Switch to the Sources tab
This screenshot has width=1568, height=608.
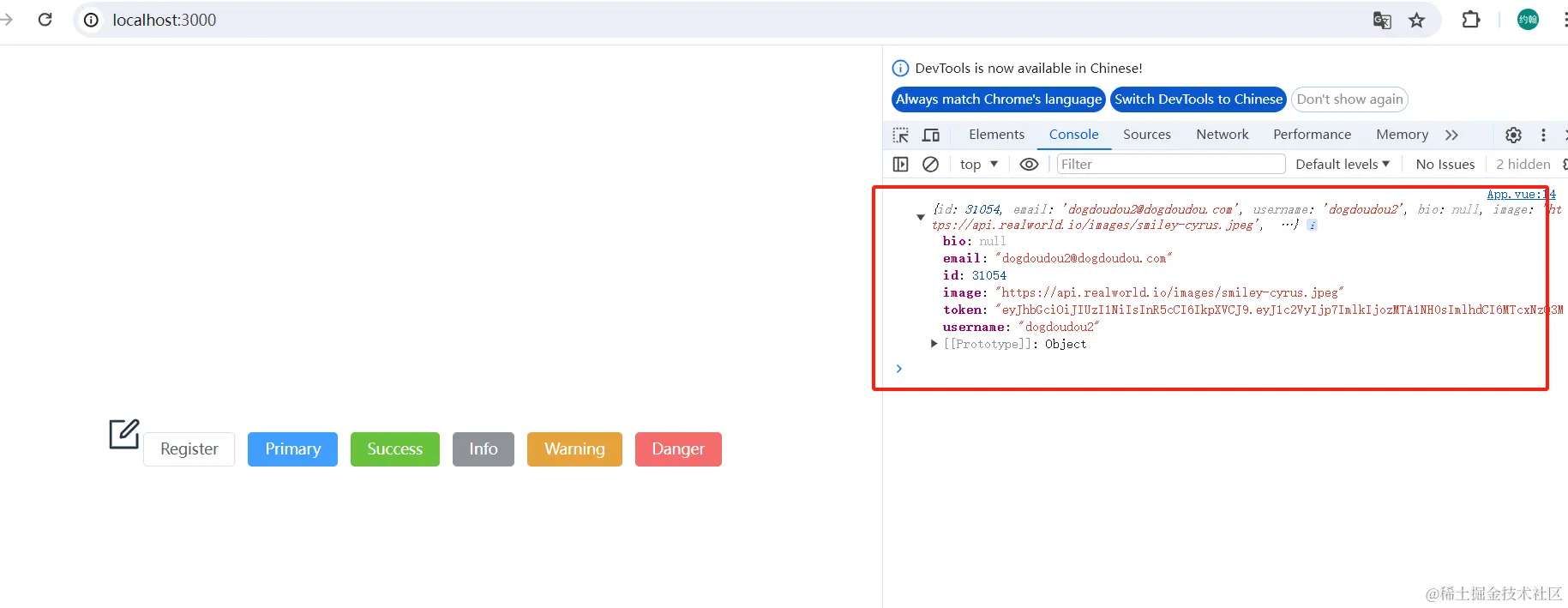[1147, 135]
